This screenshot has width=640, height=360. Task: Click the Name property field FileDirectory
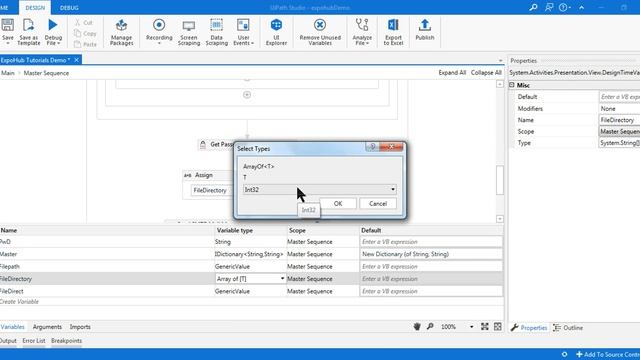coord(619,120)
